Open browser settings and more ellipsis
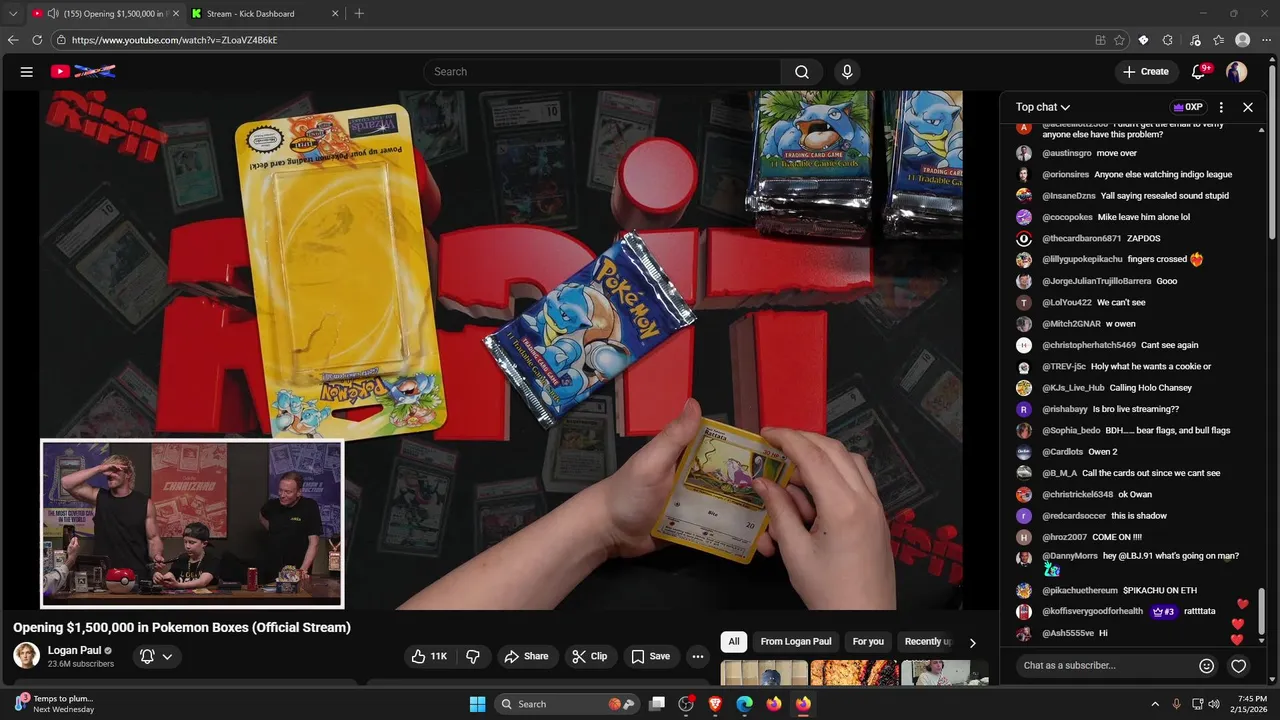1280x720 pixels. 1266,40
